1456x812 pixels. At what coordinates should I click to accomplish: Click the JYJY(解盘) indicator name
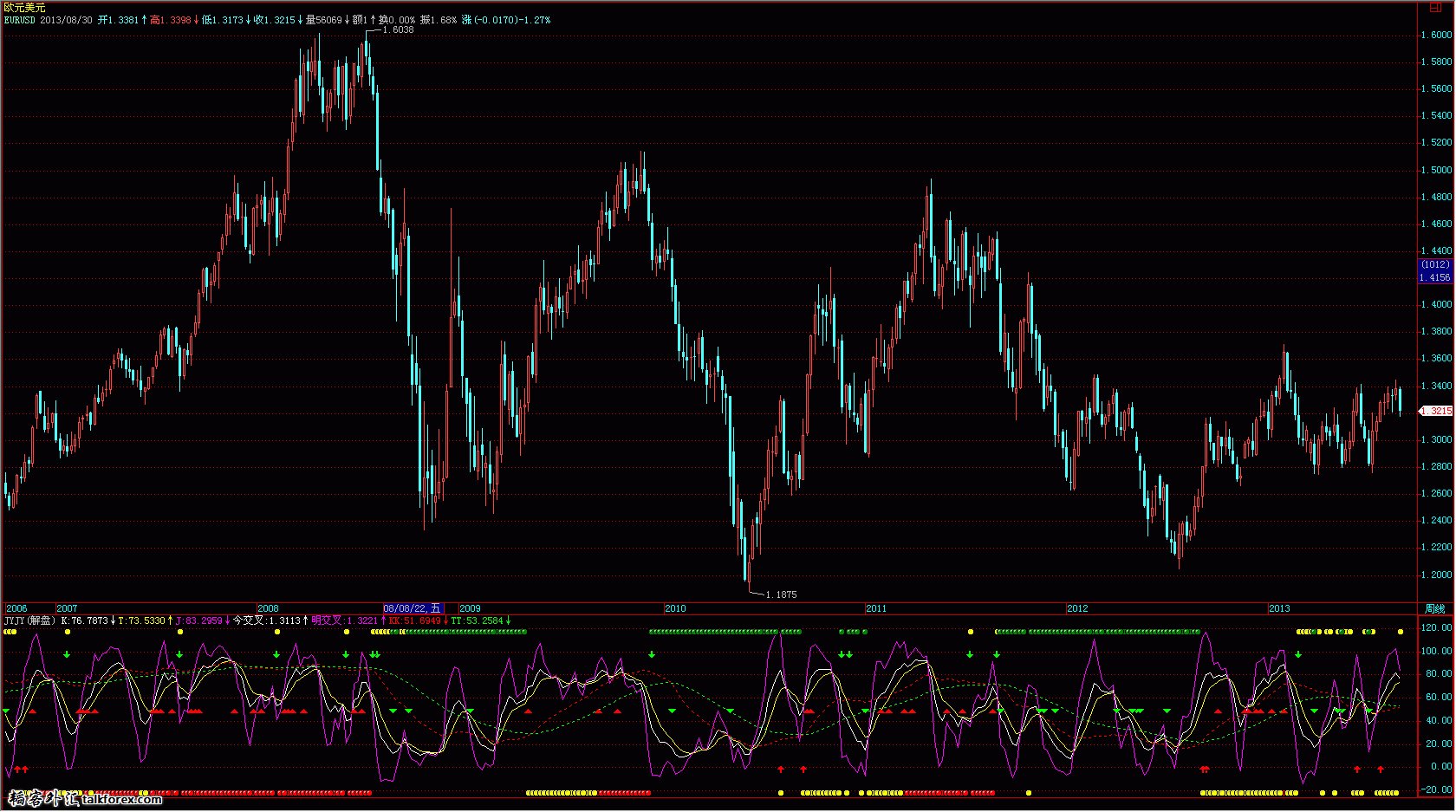coord(29,620)
